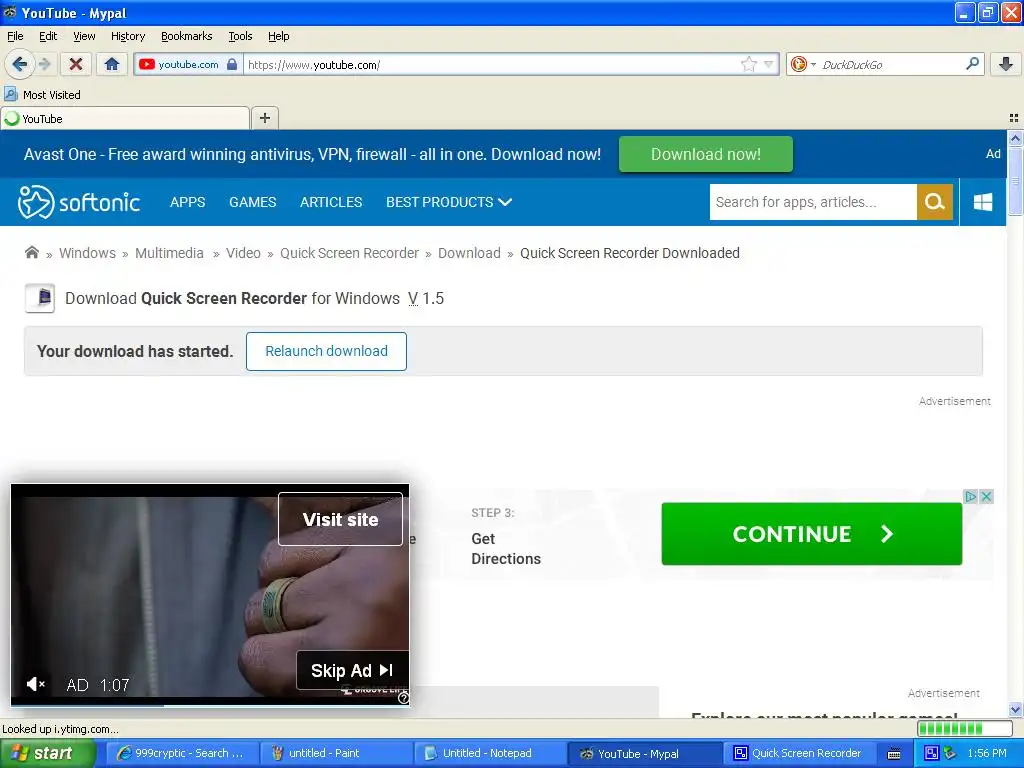Image resolution: width=1024 pixels, height=768 pixels.
Task: Click the forward navigation arrow
Action: pos(45,64)
